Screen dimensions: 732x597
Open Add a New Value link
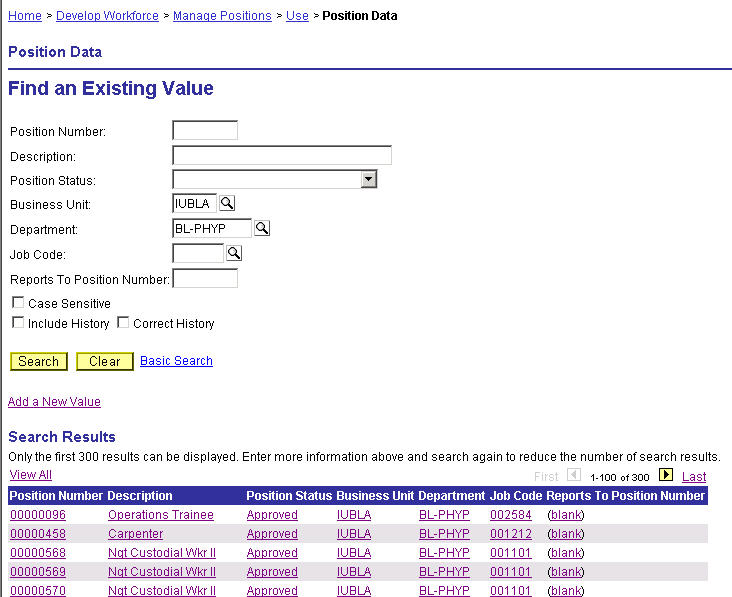click(54, 402)
